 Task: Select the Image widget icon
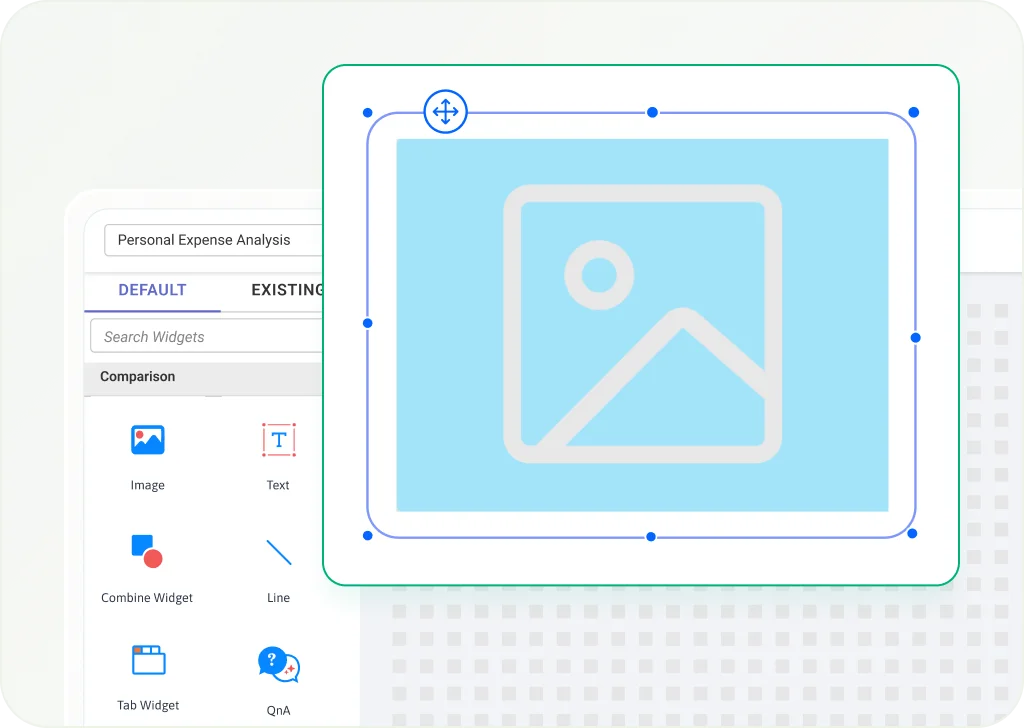pyautogui.click(x=147, y=440)
